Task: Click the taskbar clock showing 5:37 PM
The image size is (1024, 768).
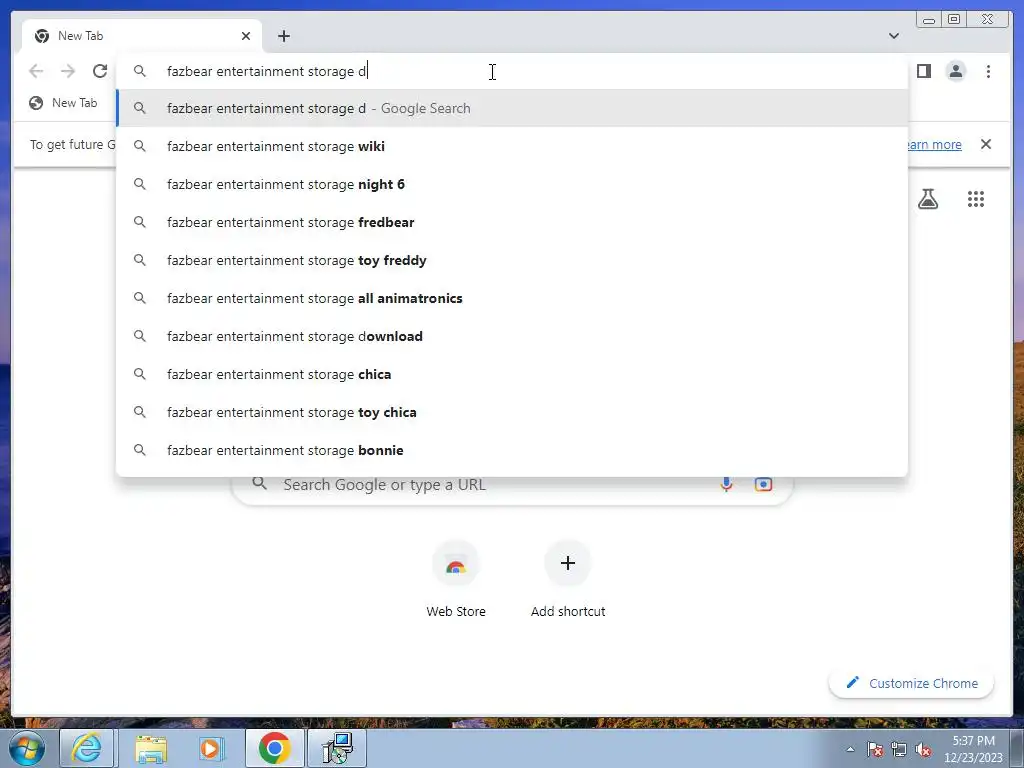Action: point(973,749)
